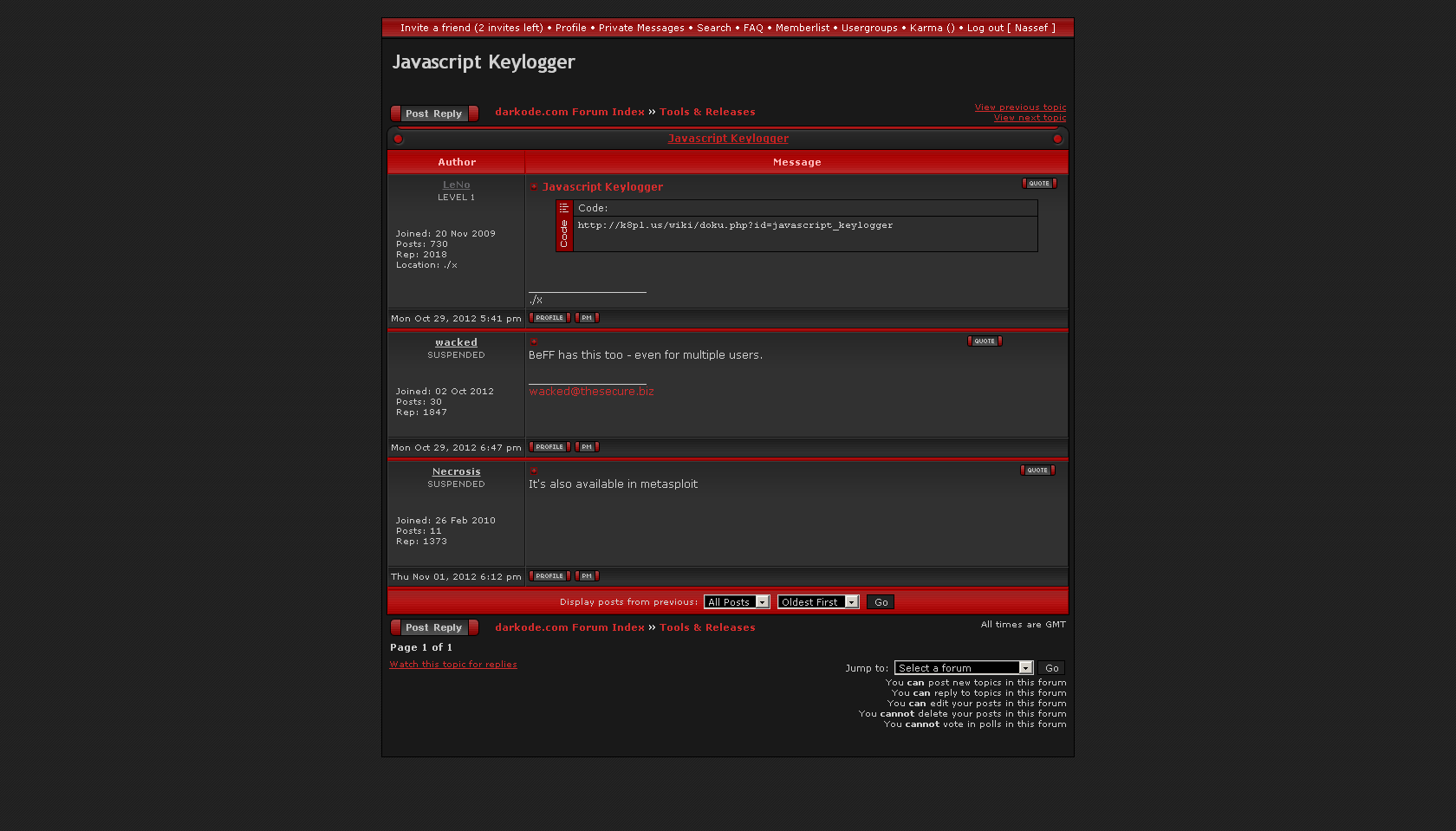
Task: Expand the Oldest First sort dropdown
Action: (x=817, y=602)
